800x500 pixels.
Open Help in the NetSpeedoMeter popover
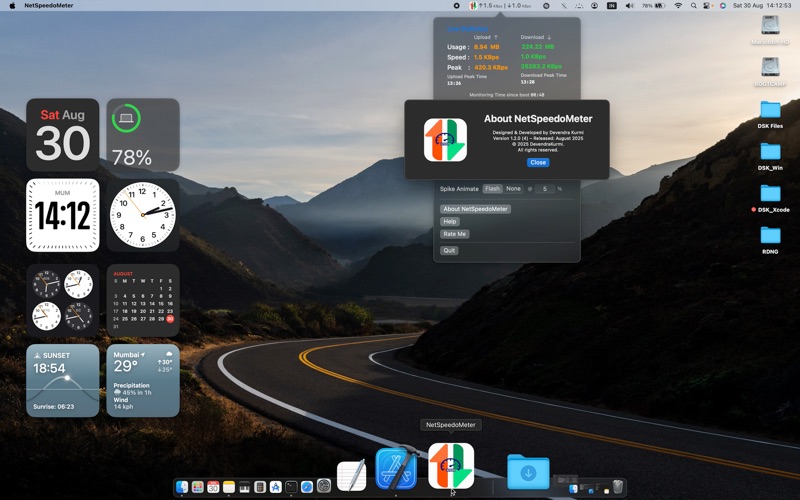point(449,221)
